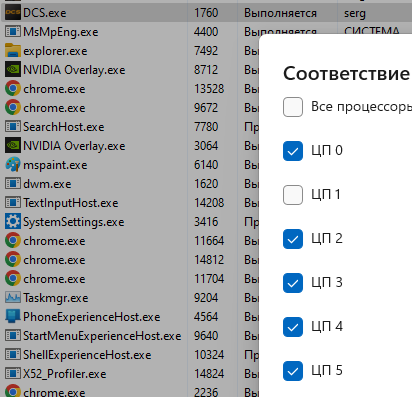Click the "Выполняется" status of DCS.exe

click(280, 13)
